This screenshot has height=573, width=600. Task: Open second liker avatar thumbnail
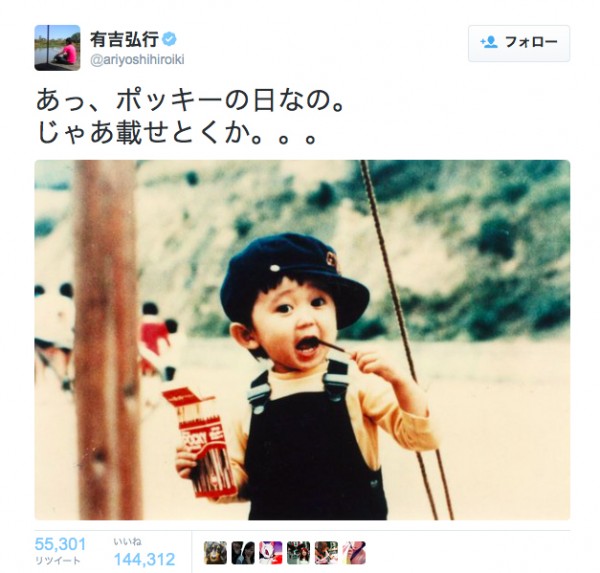243,553
